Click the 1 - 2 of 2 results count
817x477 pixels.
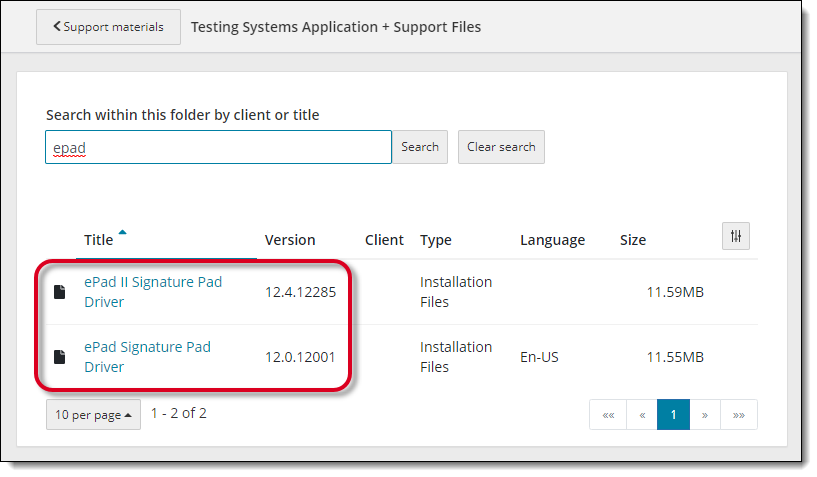[179, 413]
